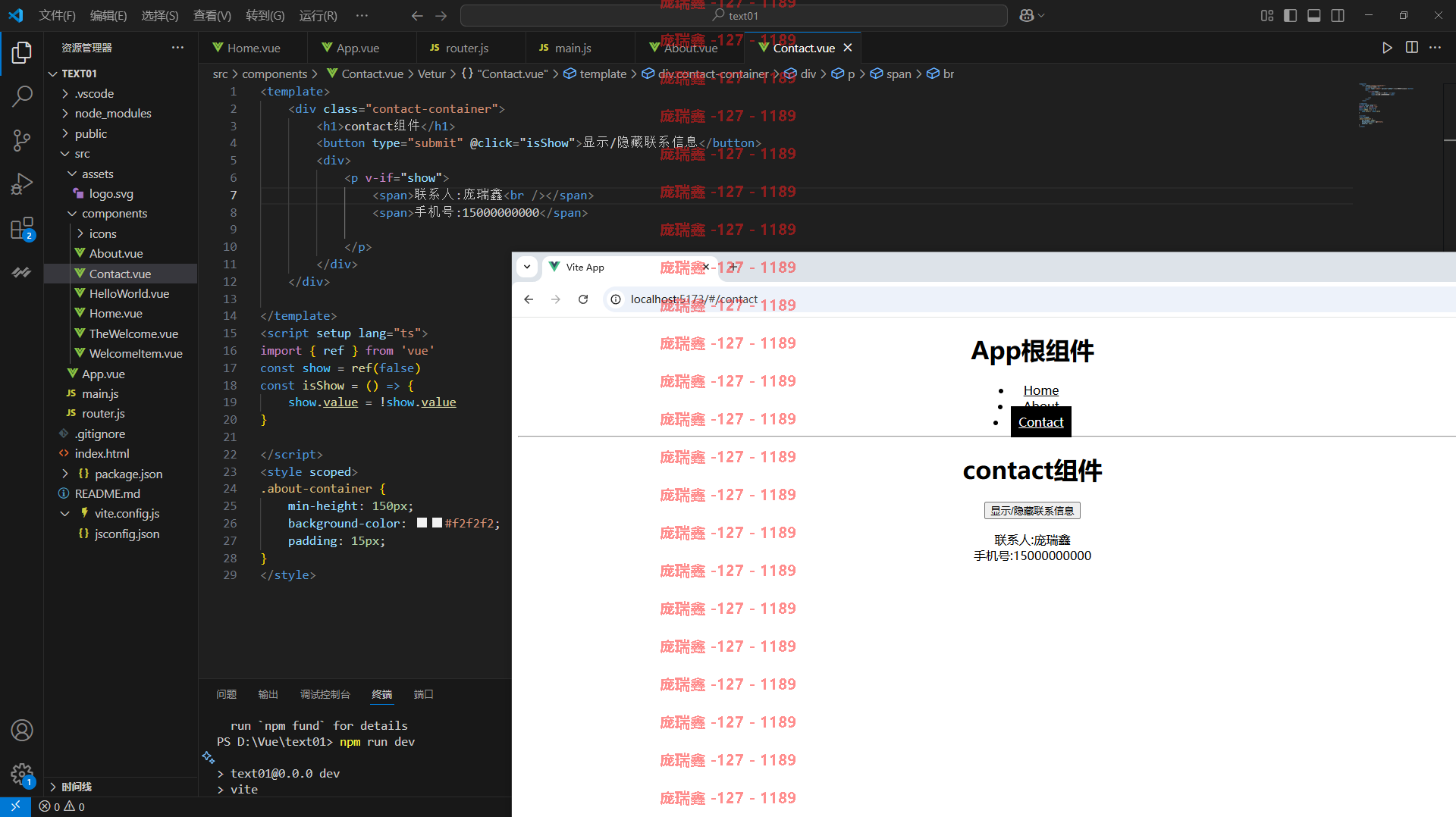Open the 问题 panel tab

coord(226,694)
